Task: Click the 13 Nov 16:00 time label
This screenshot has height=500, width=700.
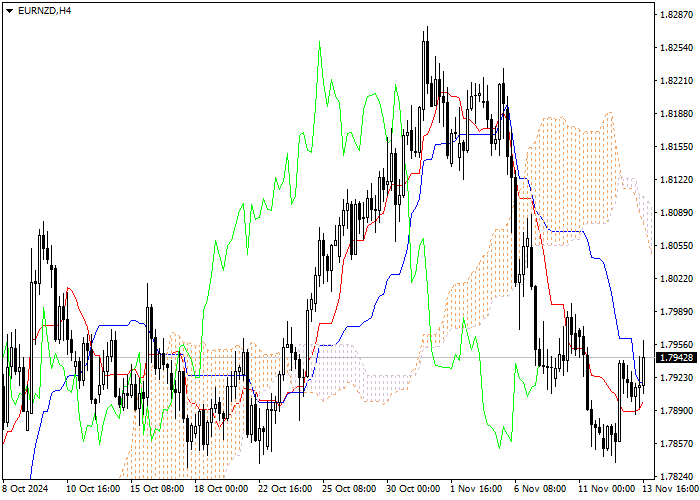Action: point(671,488)
